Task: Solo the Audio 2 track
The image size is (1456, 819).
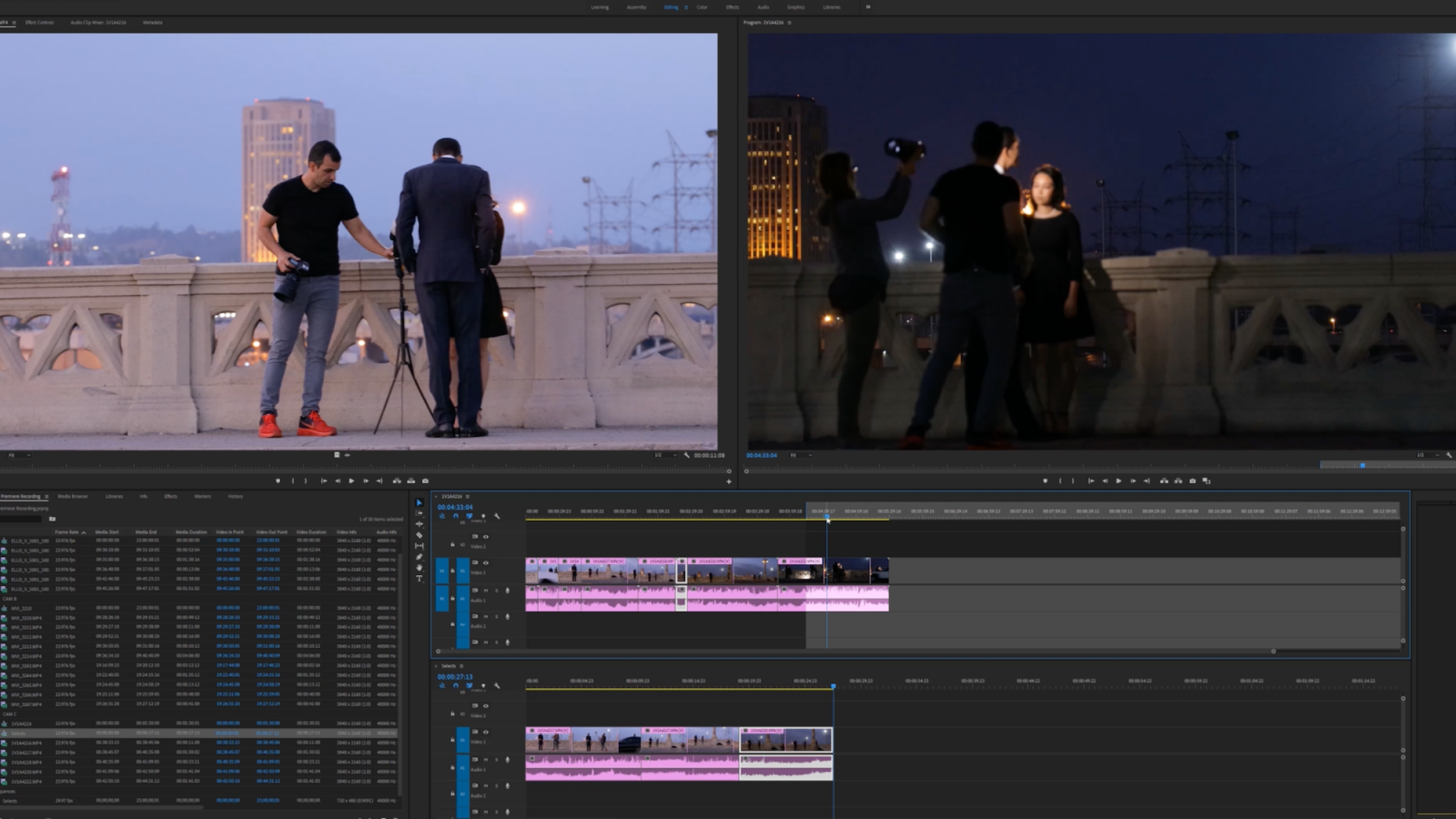Action: point(496,617)
